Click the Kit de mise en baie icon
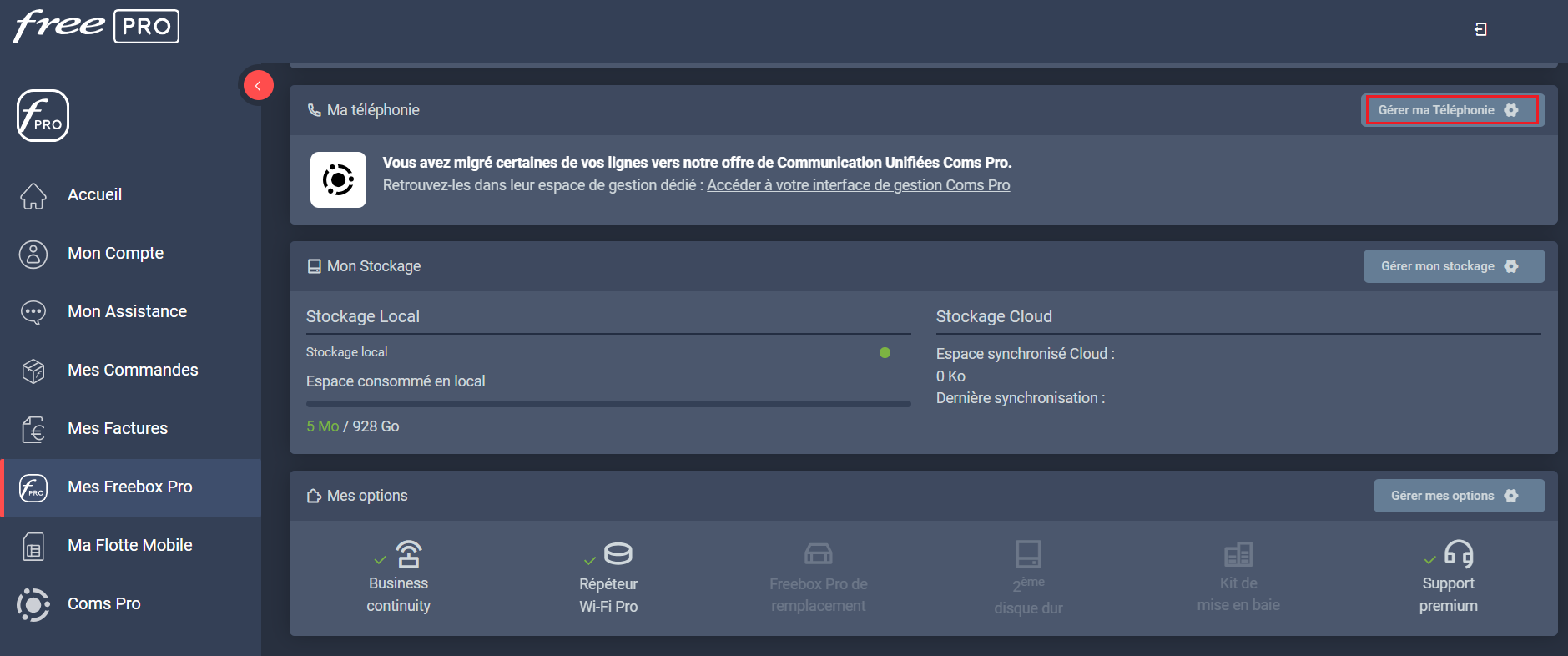The image size is (1568, 656). tap(1238, 554)
